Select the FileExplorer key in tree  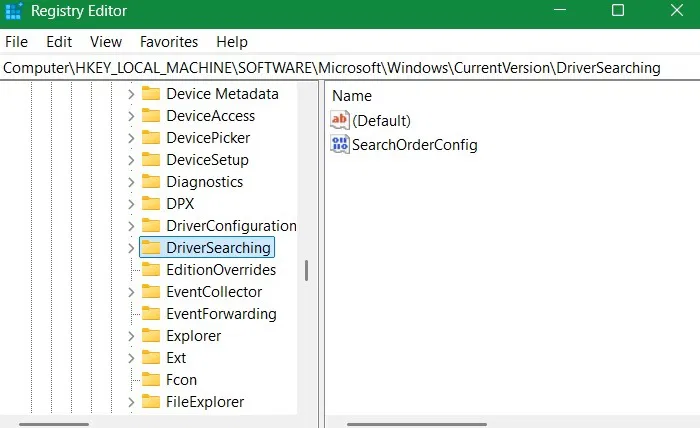pyautogui.click(x=205, y=402)
